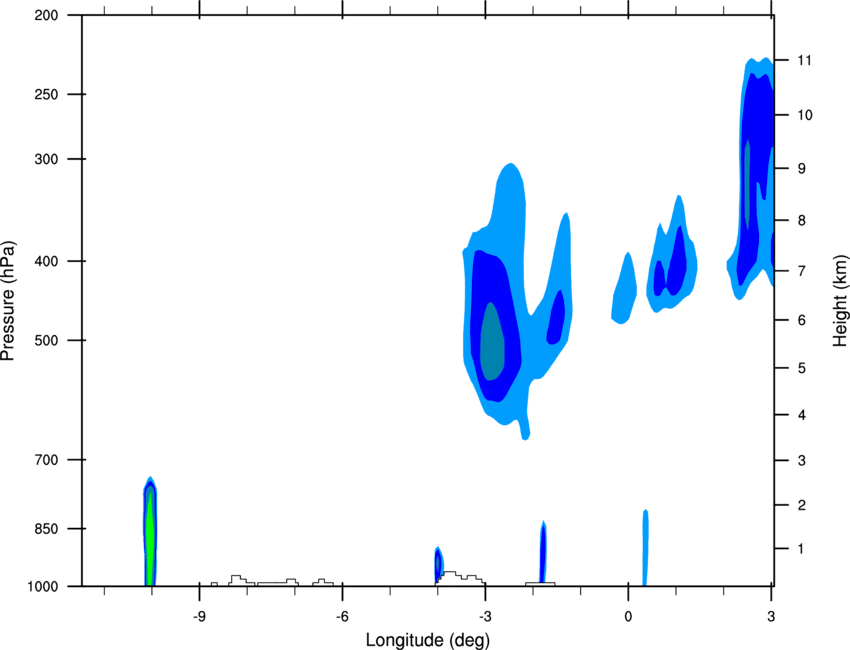Image resolution: width=850 pixels, height=650 pixels.
Task: Click the green contour core near longitude -10
Action: [150, 539]
